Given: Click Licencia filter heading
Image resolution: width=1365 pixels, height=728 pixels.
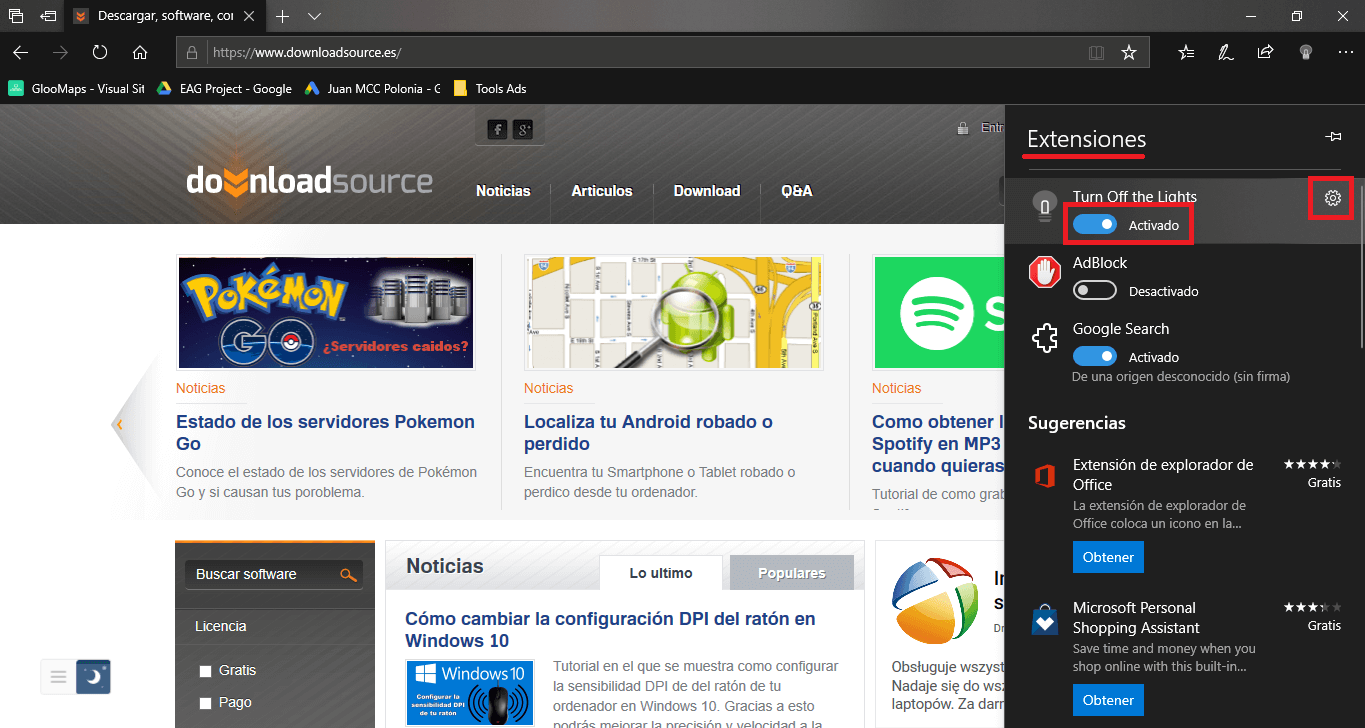Looking at the screenshot, I should 221,626.
